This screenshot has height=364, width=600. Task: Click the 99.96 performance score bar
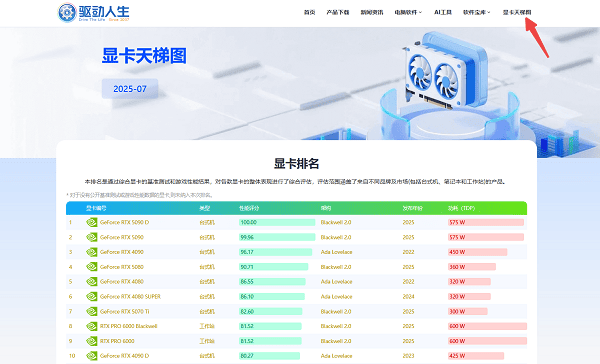277,237
